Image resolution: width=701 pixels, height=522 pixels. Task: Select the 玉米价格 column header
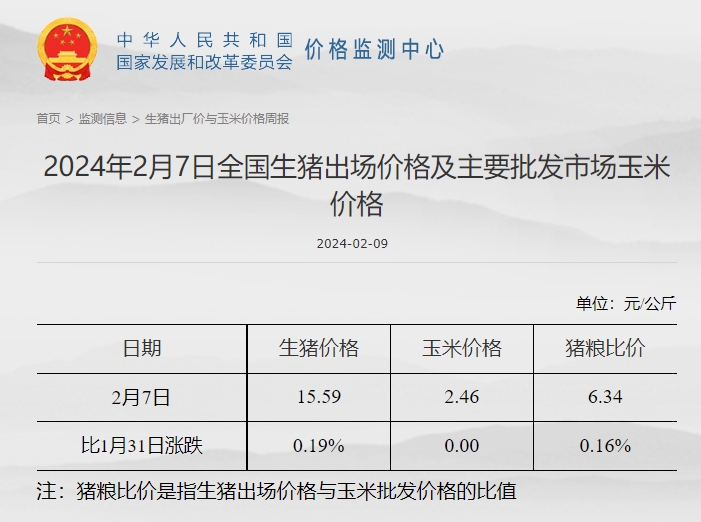click(x=462, y=348)
